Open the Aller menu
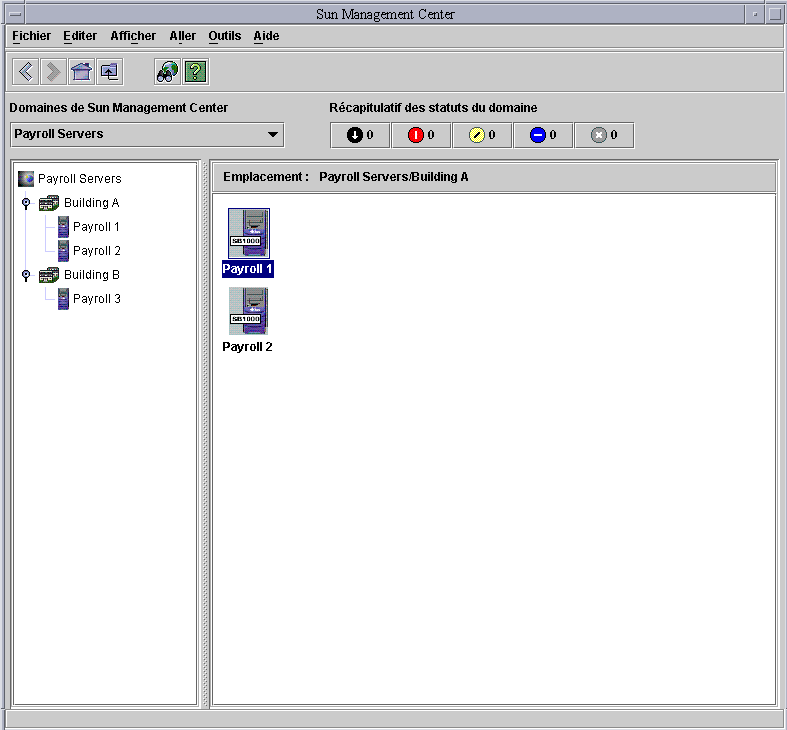 182,36
